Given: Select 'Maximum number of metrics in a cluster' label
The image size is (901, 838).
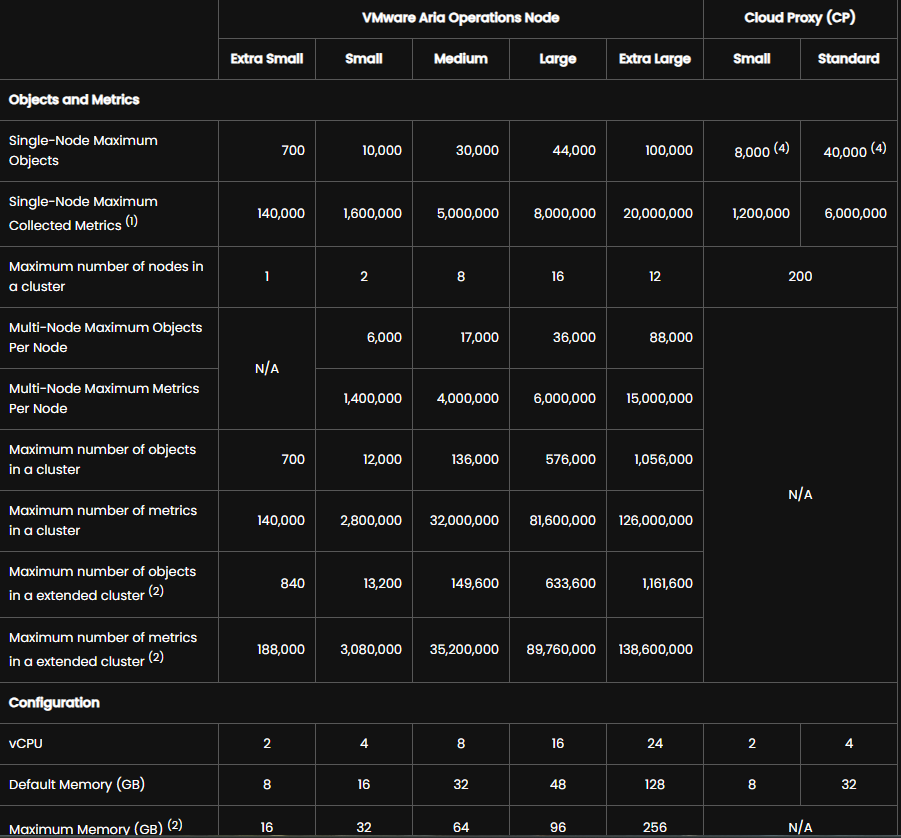Looking at the screenshot, I should [103, 520].
